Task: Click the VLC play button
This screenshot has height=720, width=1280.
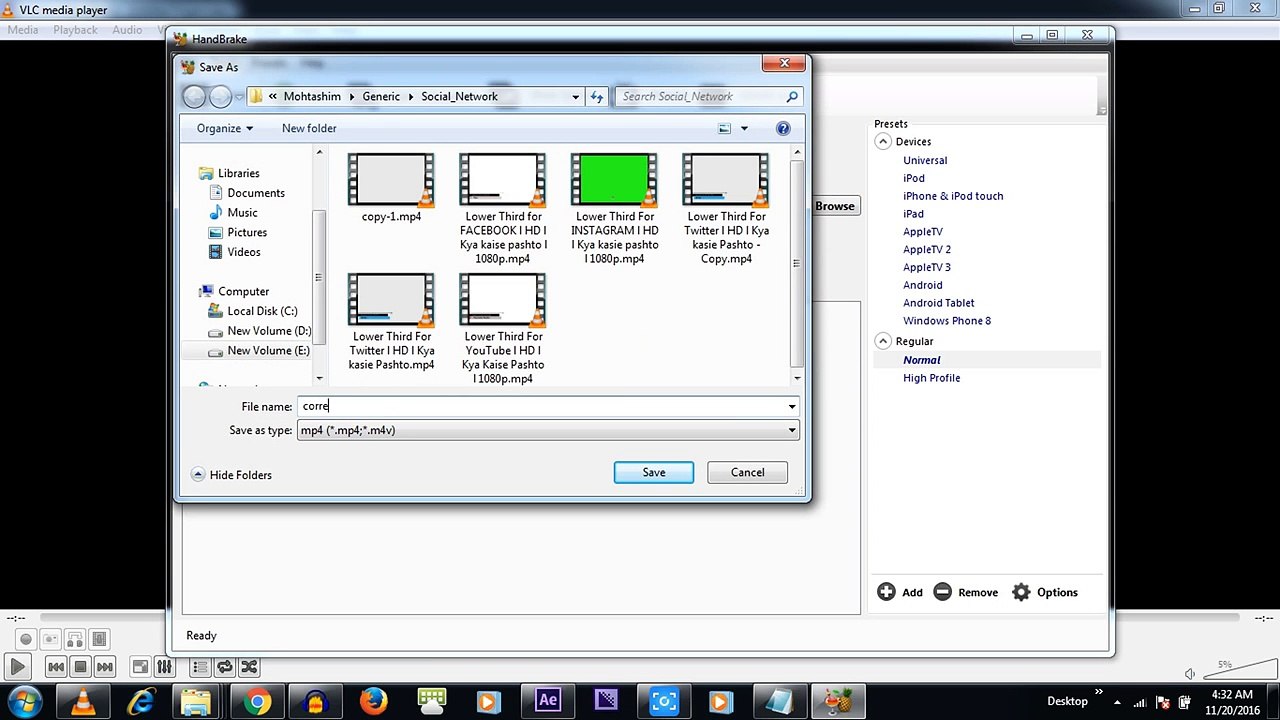Action: (17, 667)
